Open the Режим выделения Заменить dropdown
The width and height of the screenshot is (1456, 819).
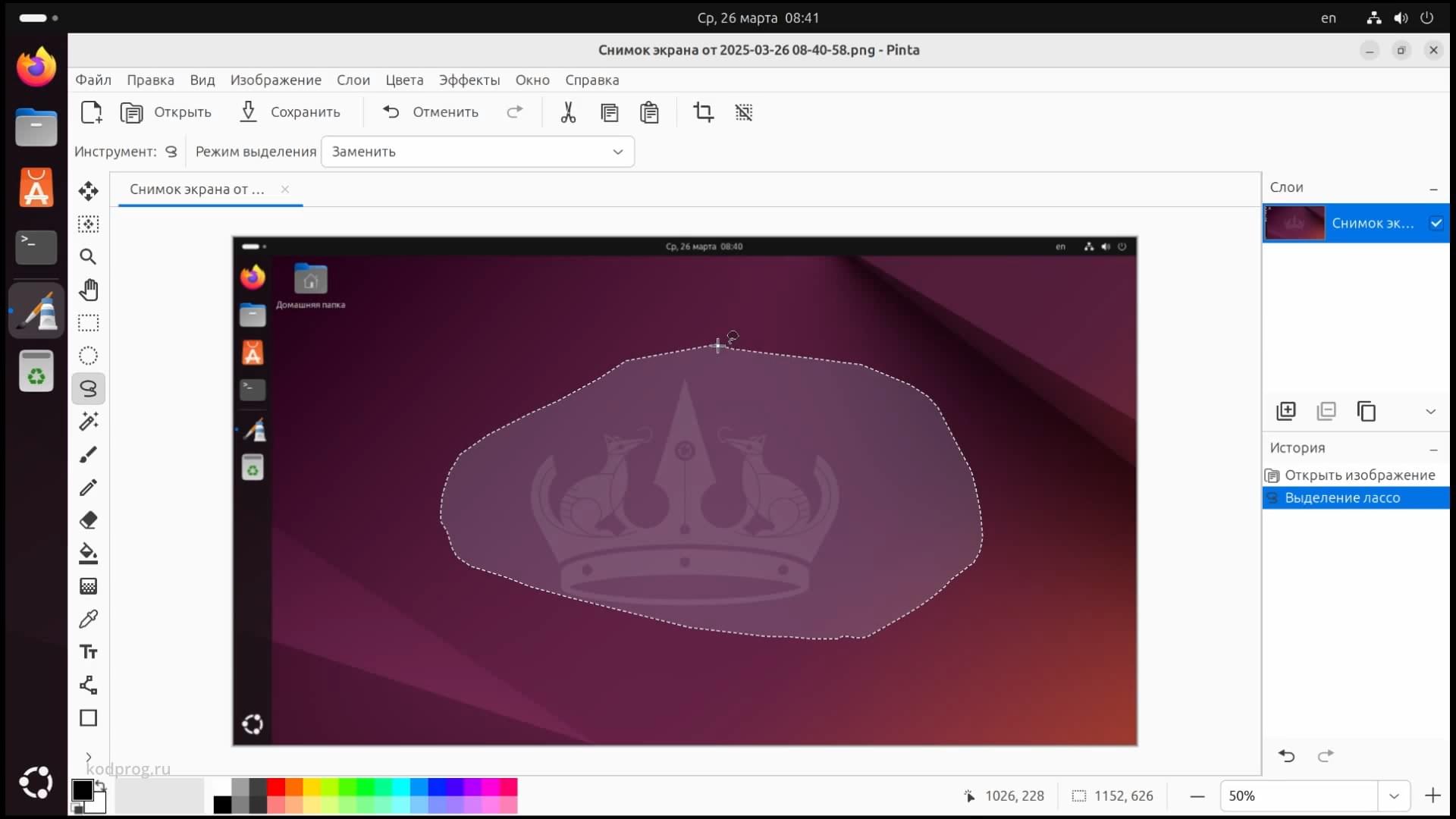point(478,152)
